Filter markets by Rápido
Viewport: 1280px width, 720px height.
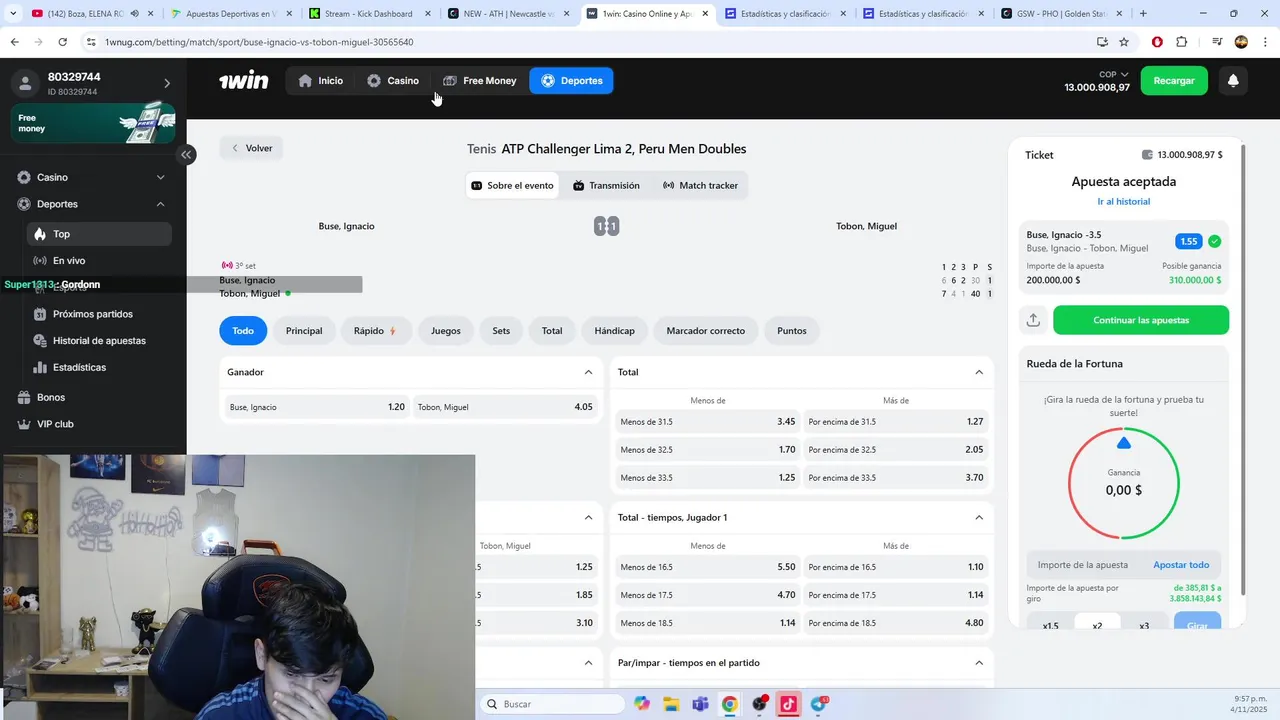376,331
